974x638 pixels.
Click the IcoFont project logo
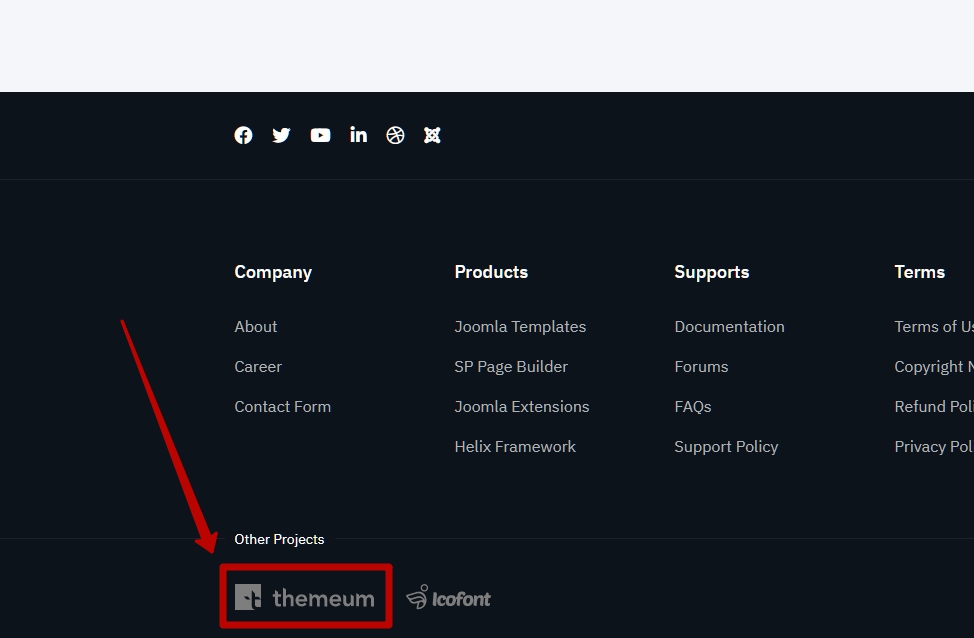[449, 598]
